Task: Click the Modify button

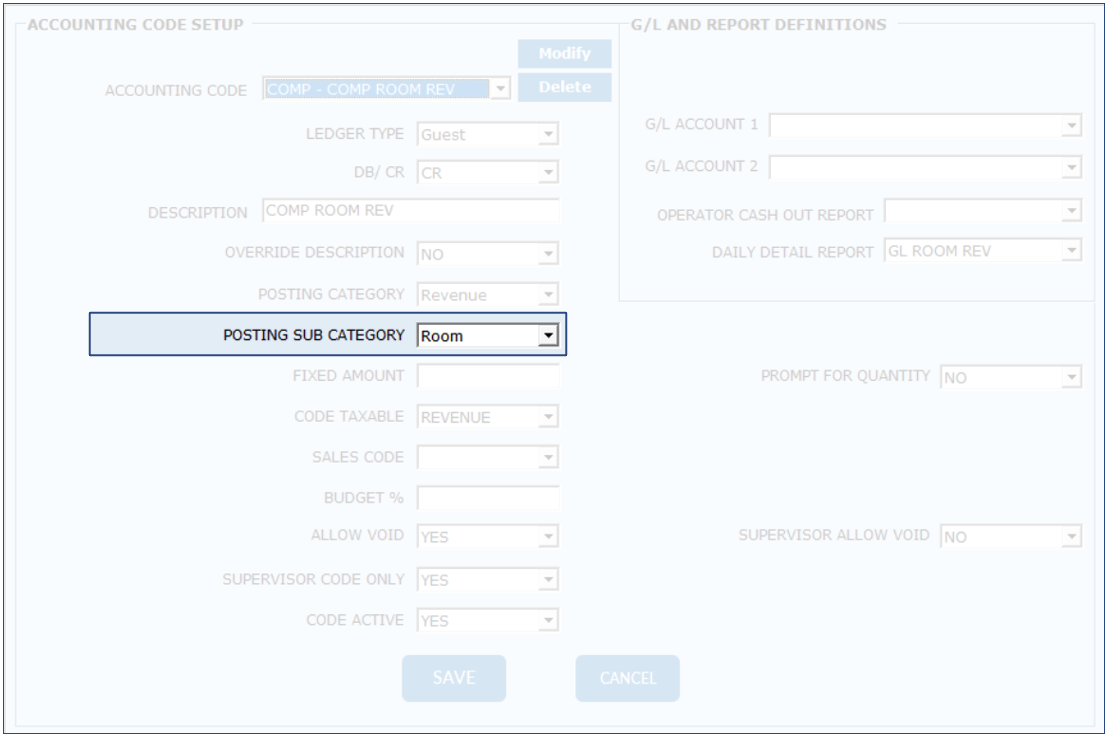Action: tap(564, 54)
